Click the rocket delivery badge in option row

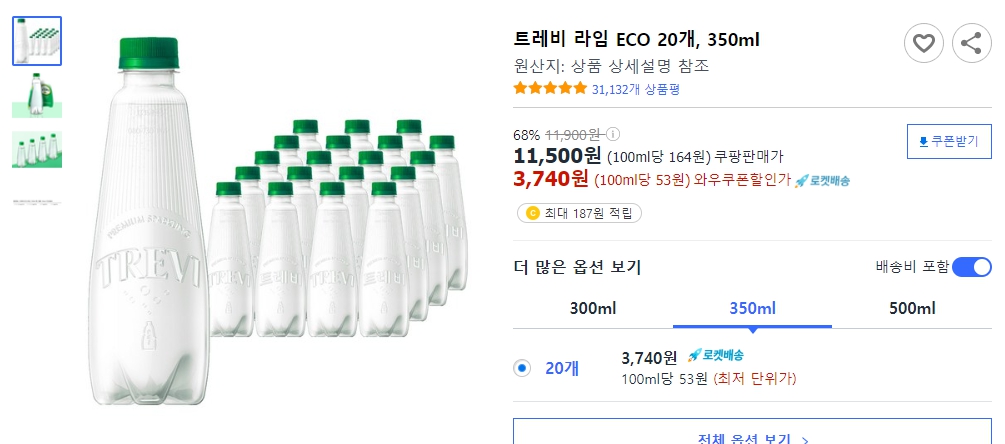click(715, 355)
